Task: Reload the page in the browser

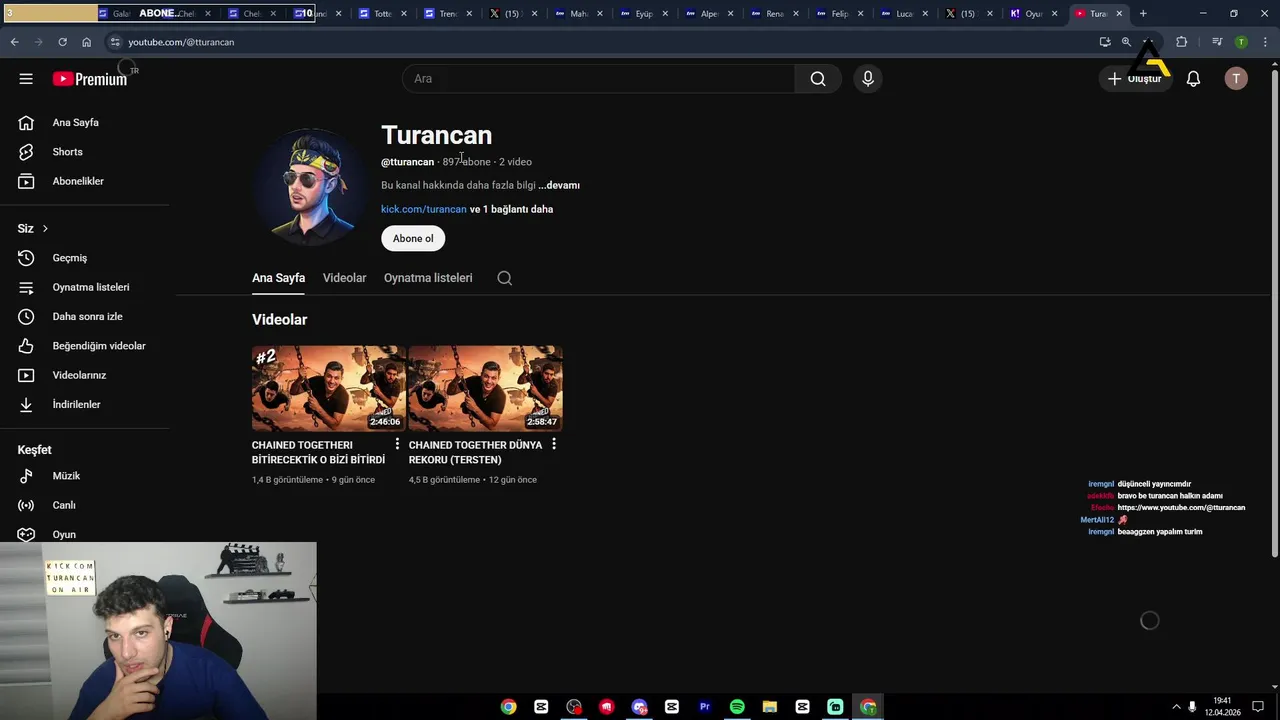Action: click(x=62, y=42)
